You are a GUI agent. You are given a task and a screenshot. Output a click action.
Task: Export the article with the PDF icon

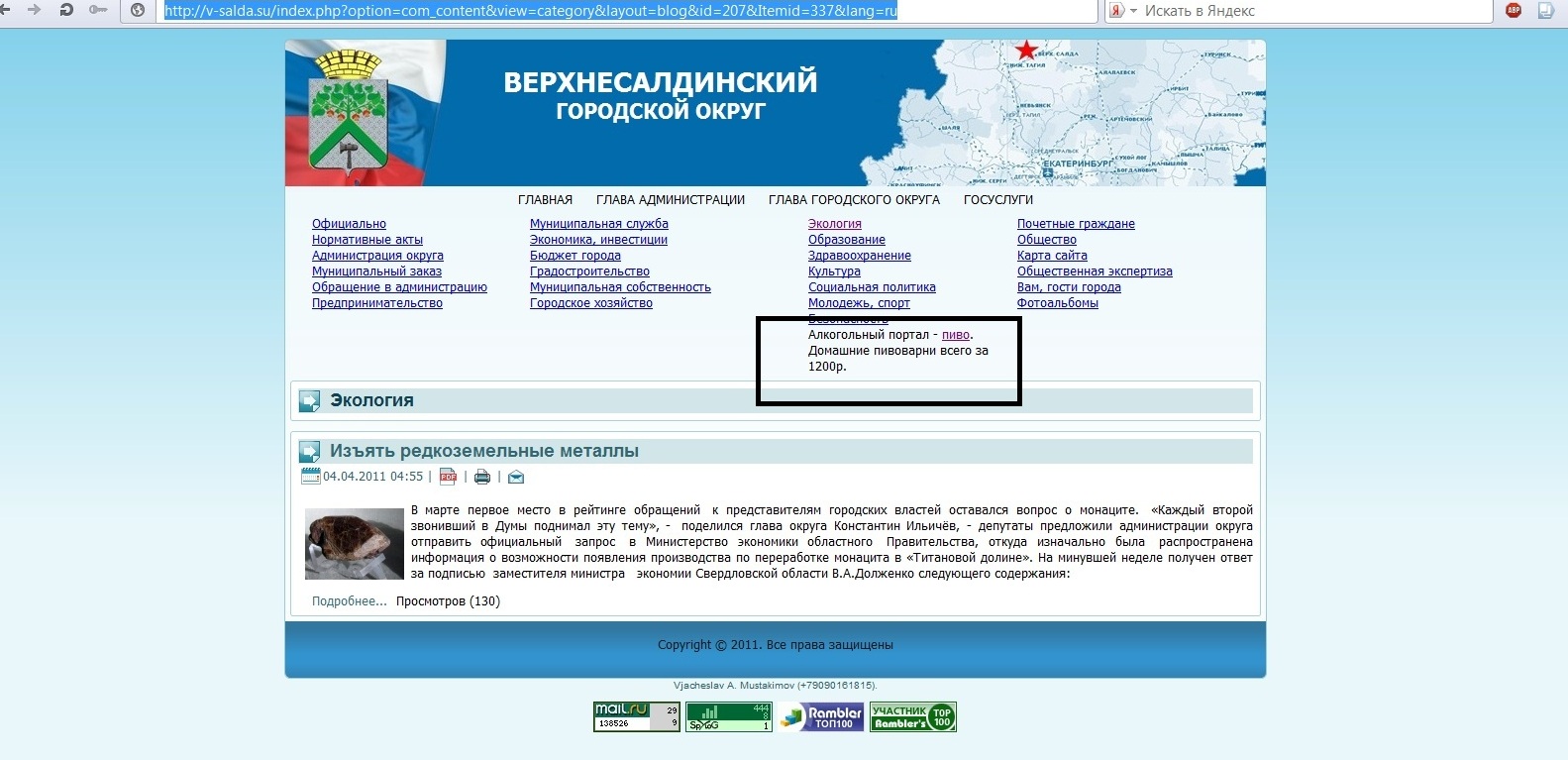(x=448, y=477)
